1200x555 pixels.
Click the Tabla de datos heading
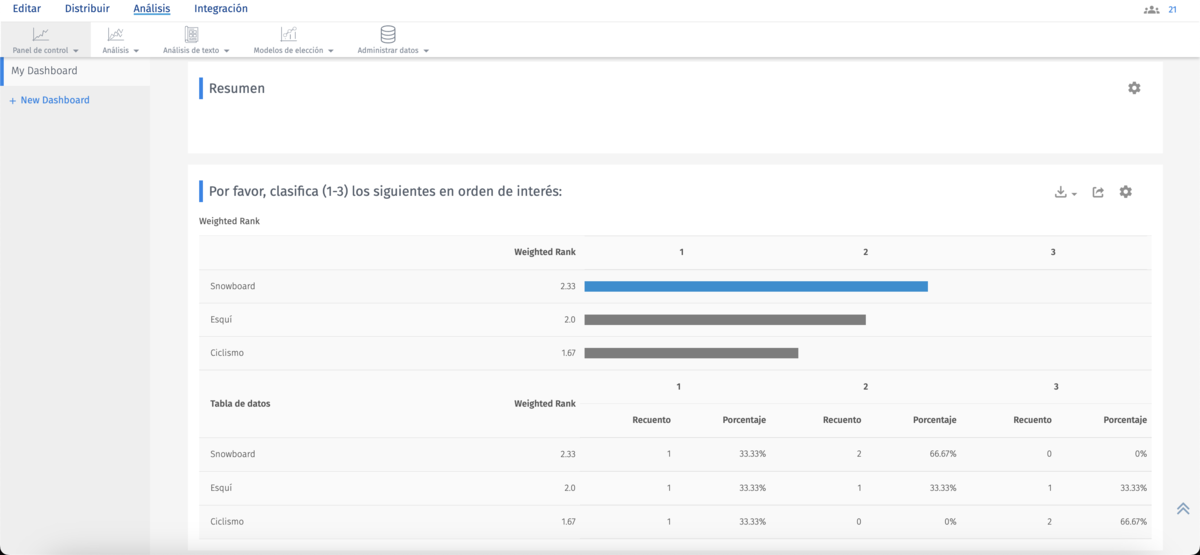click(240, 404)
